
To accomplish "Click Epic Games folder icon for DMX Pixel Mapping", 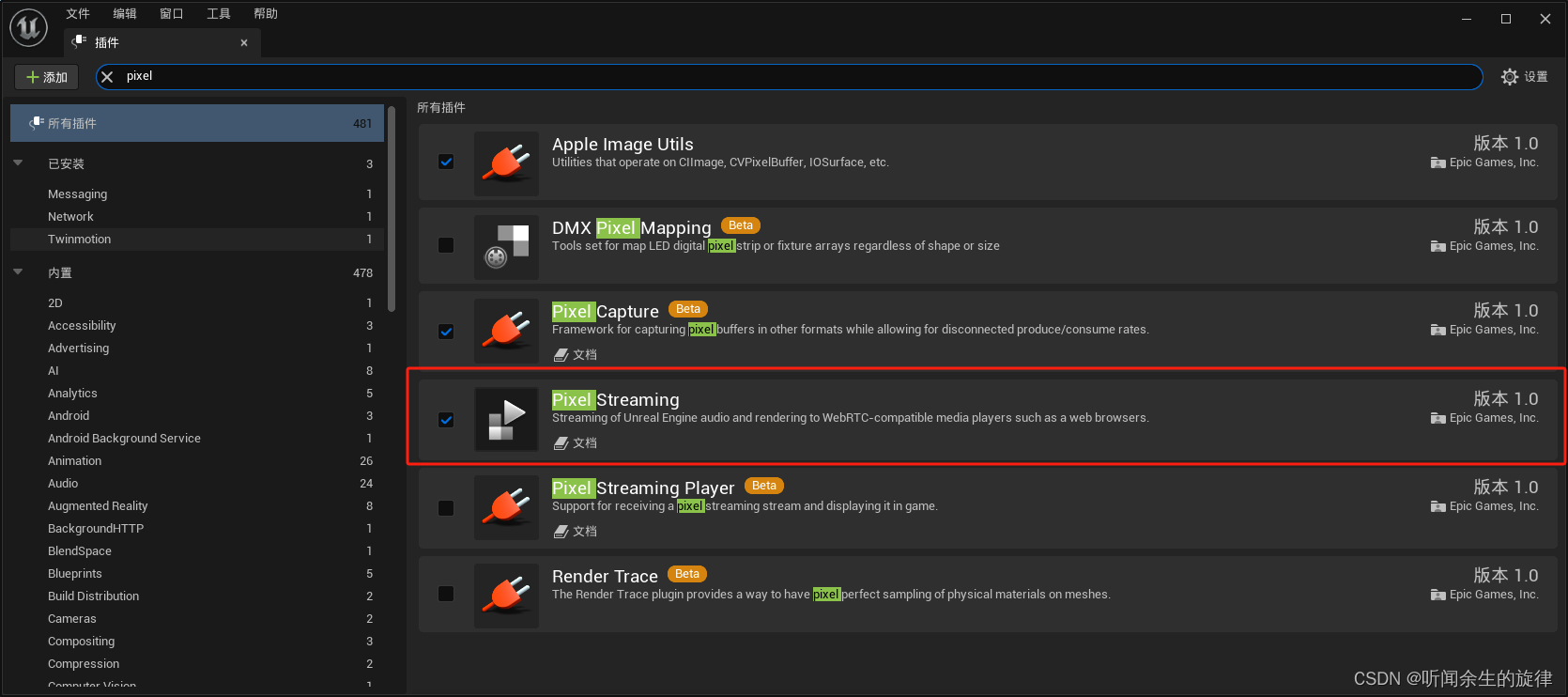I will (x=1437, y=246).
